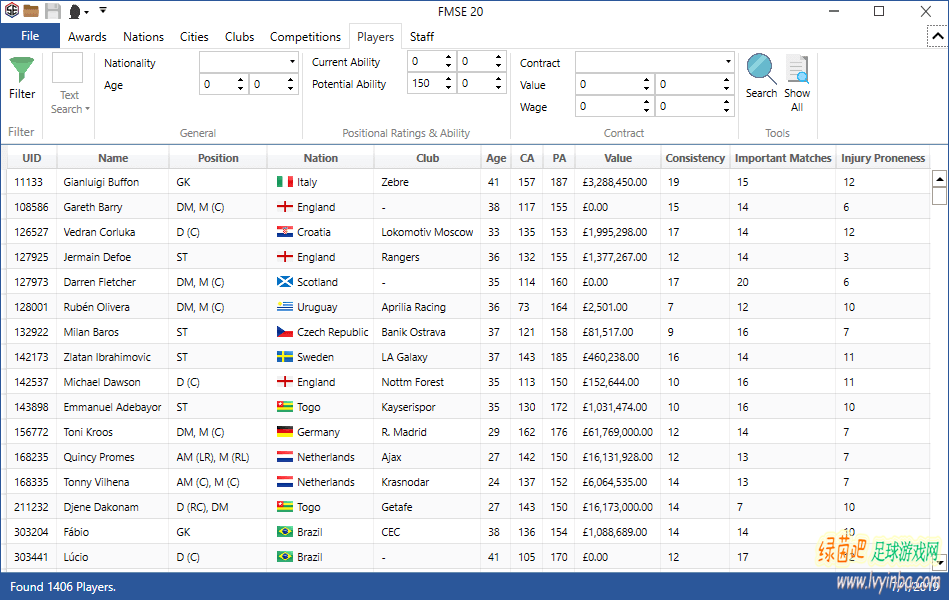Open a file with the folder icon
The width and height of the screenshot is (949, 600).
pos(31,11)
